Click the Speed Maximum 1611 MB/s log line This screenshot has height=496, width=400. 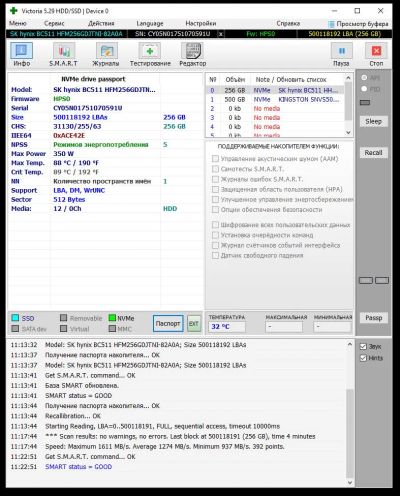click(165, 446)
